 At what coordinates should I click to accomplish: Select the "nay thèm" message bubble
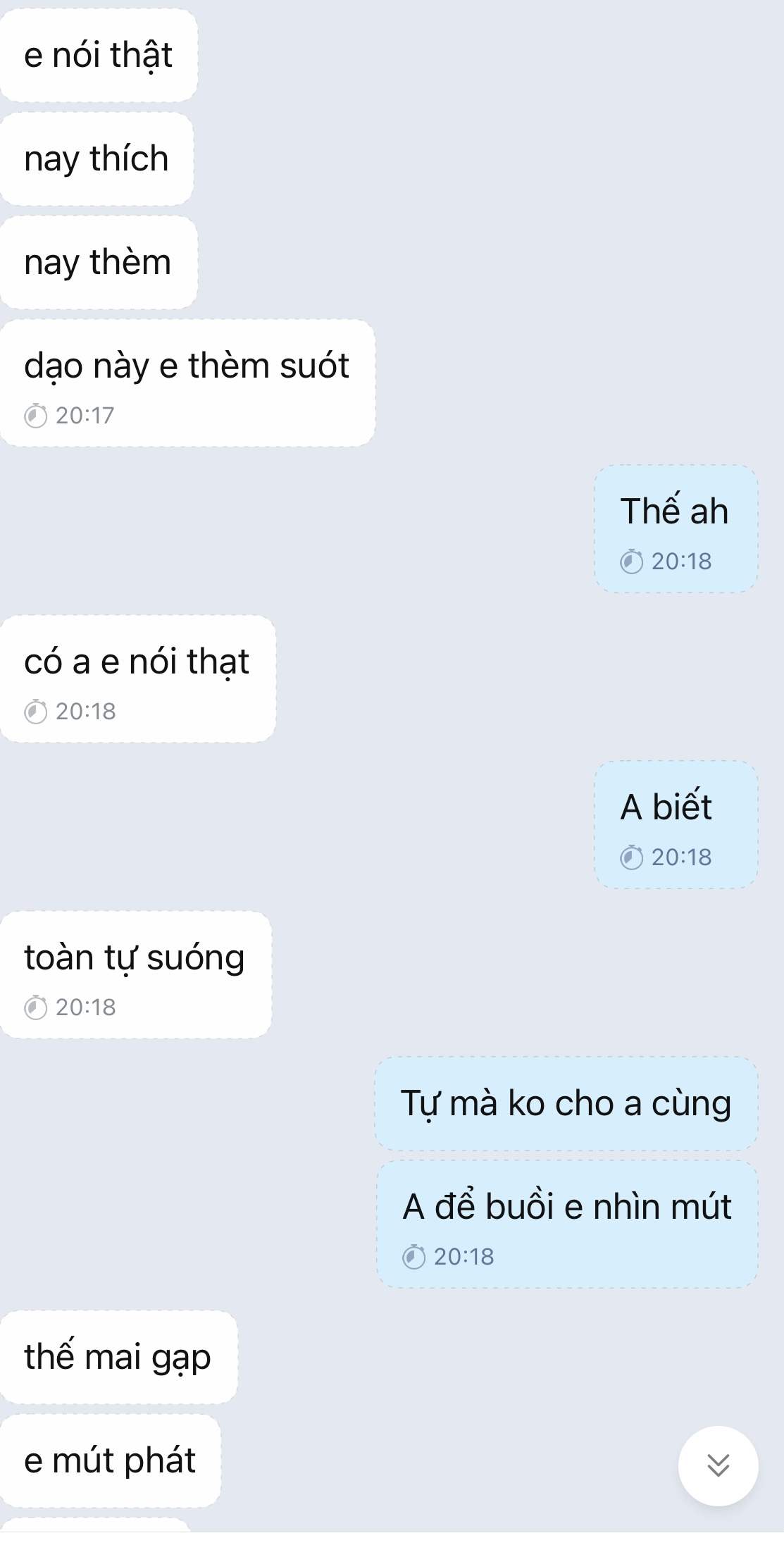pyautogui.click(x=98, y=262)
